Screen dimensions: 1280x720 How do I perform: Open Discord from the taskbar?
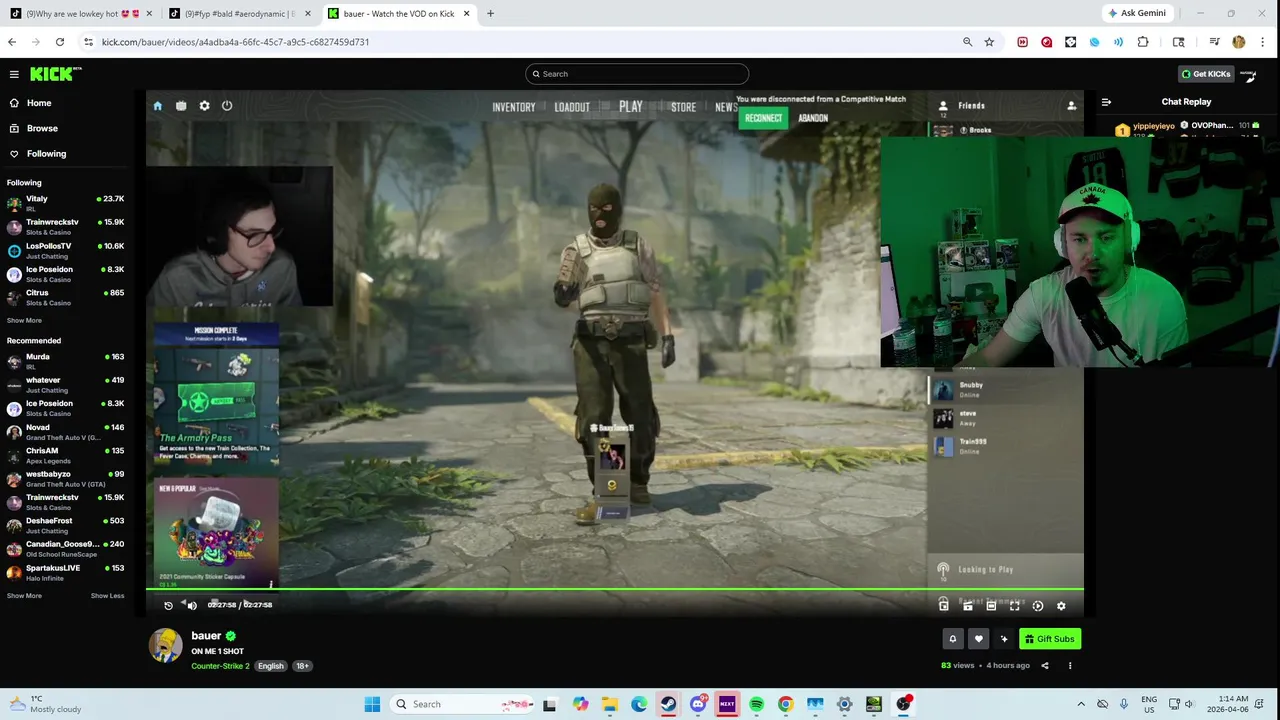click(698, 704)
